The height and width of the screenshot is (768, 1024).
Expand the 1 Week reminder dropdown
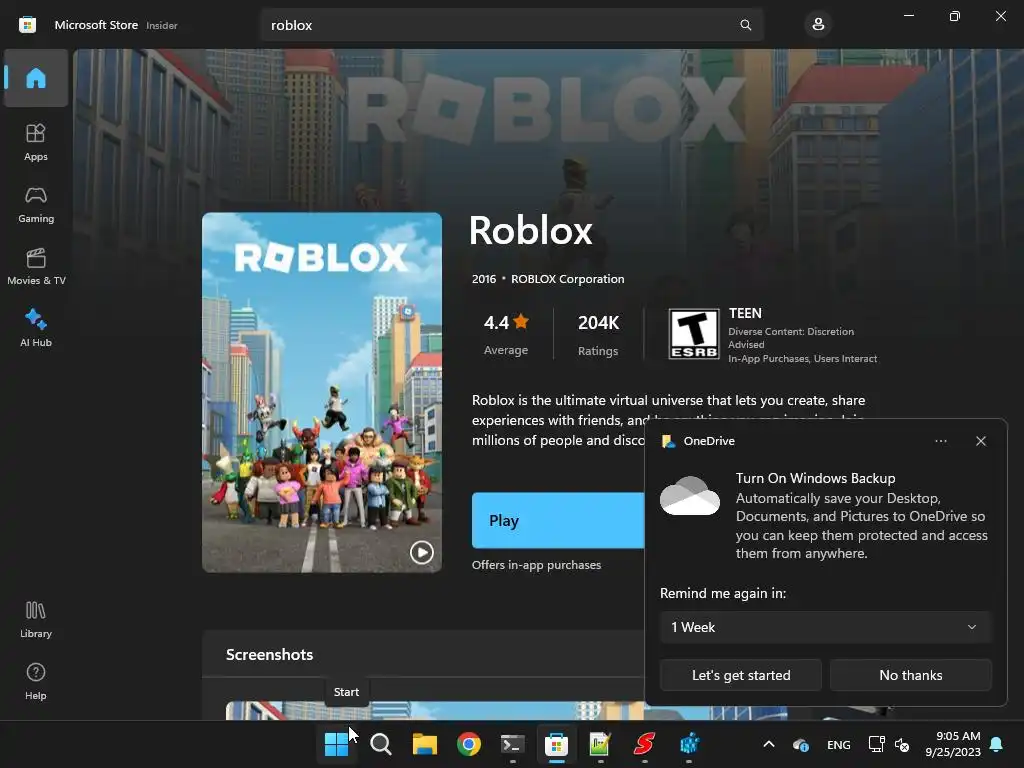click(825, 627)
